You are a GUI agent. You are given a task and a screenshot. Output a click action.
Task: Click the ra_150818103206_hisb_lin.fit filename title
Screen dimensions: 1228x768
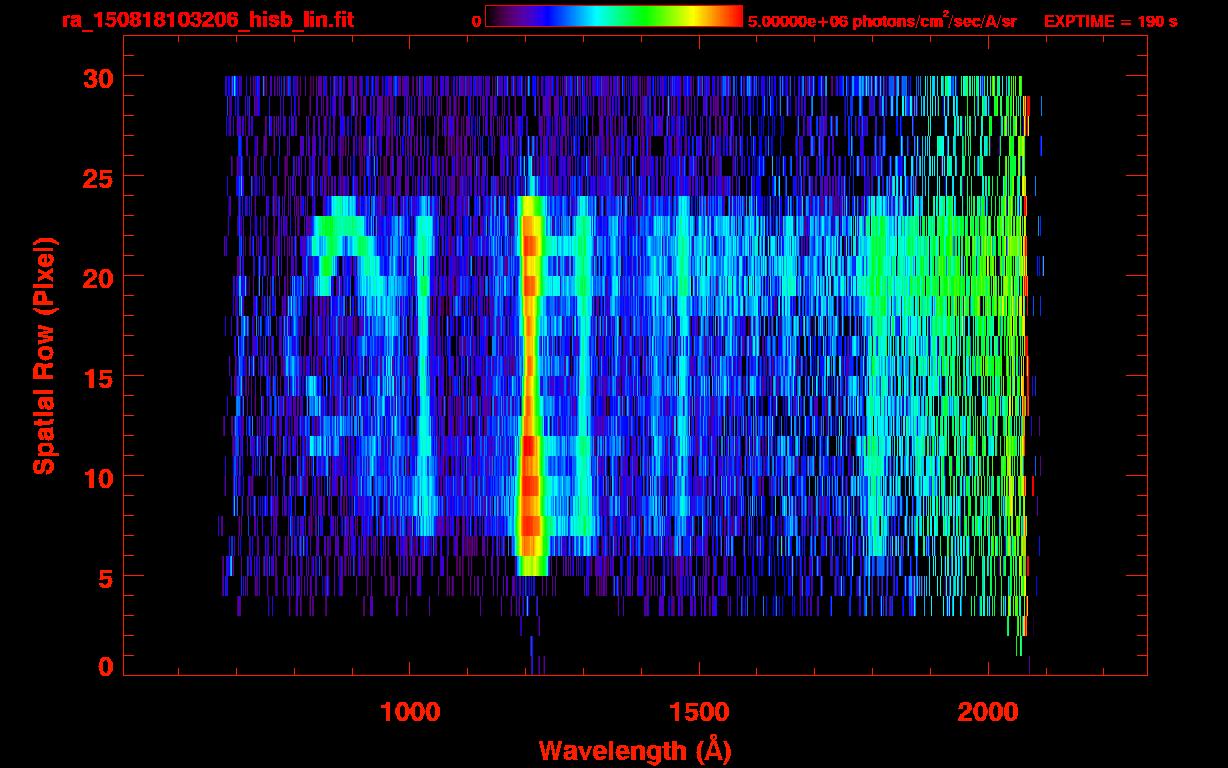207,20
